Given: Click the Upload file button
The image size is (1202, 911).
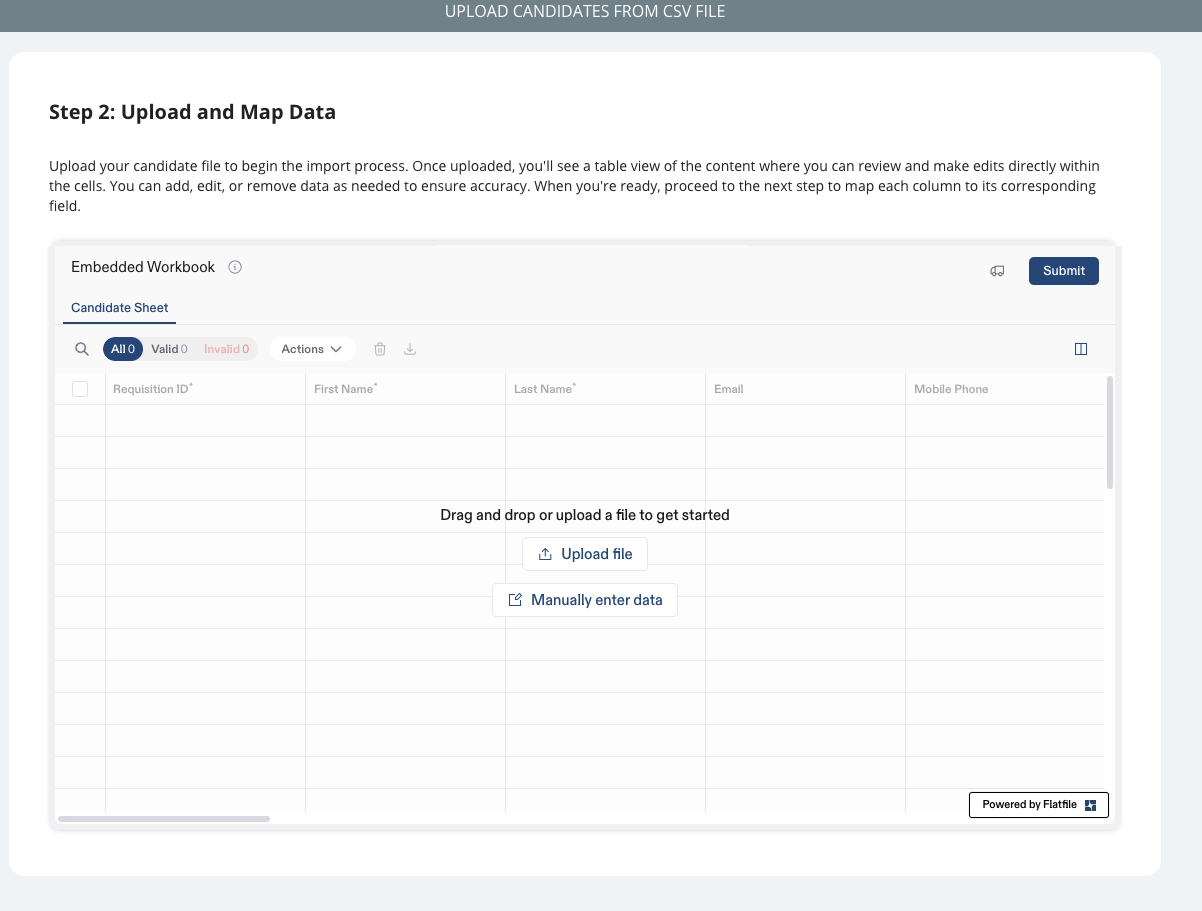Looking at the screenshot, I should pyautogui.click(x=585, y=554).
